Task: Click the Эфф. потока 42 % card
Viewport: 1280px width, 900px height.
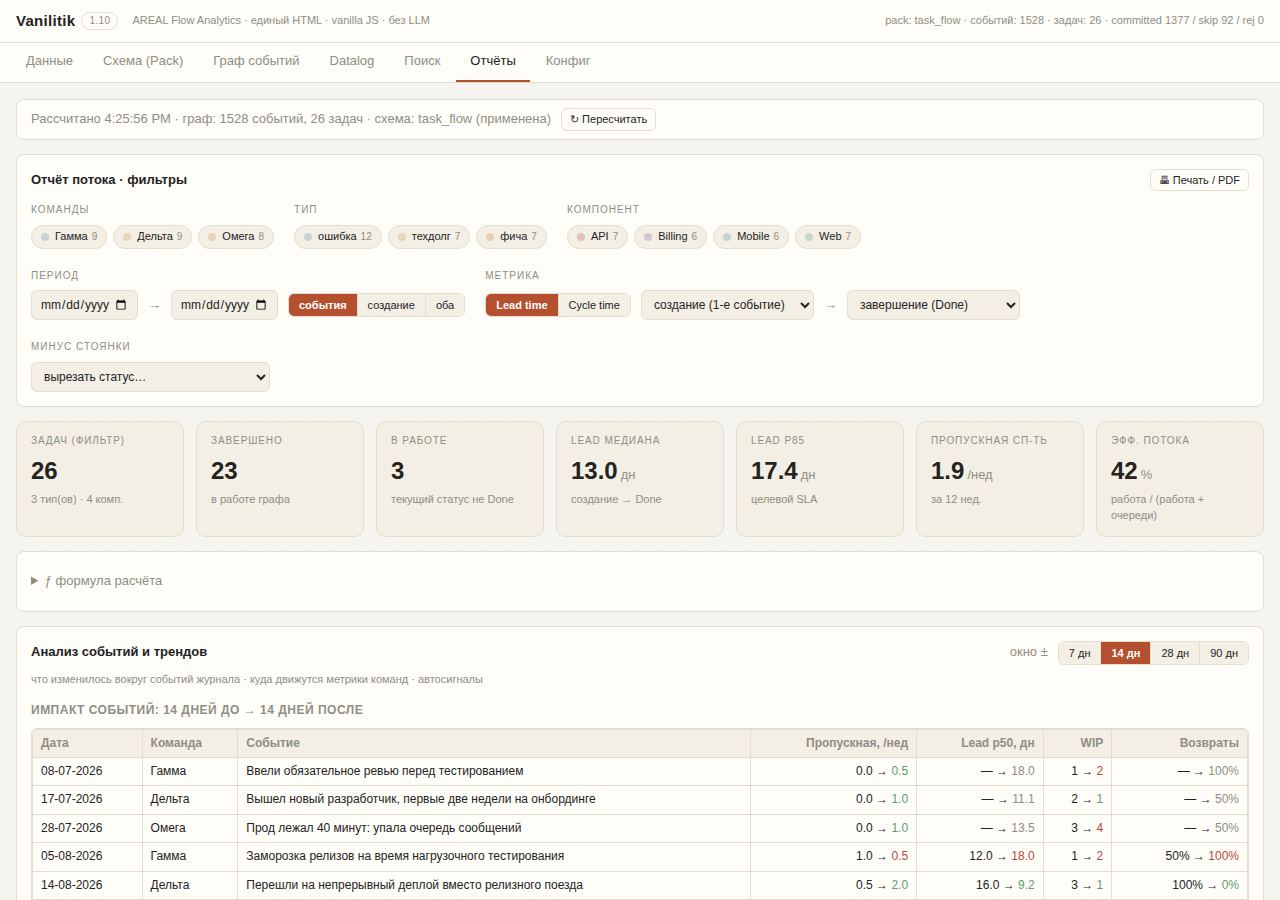Action: tap(1180, 479)
